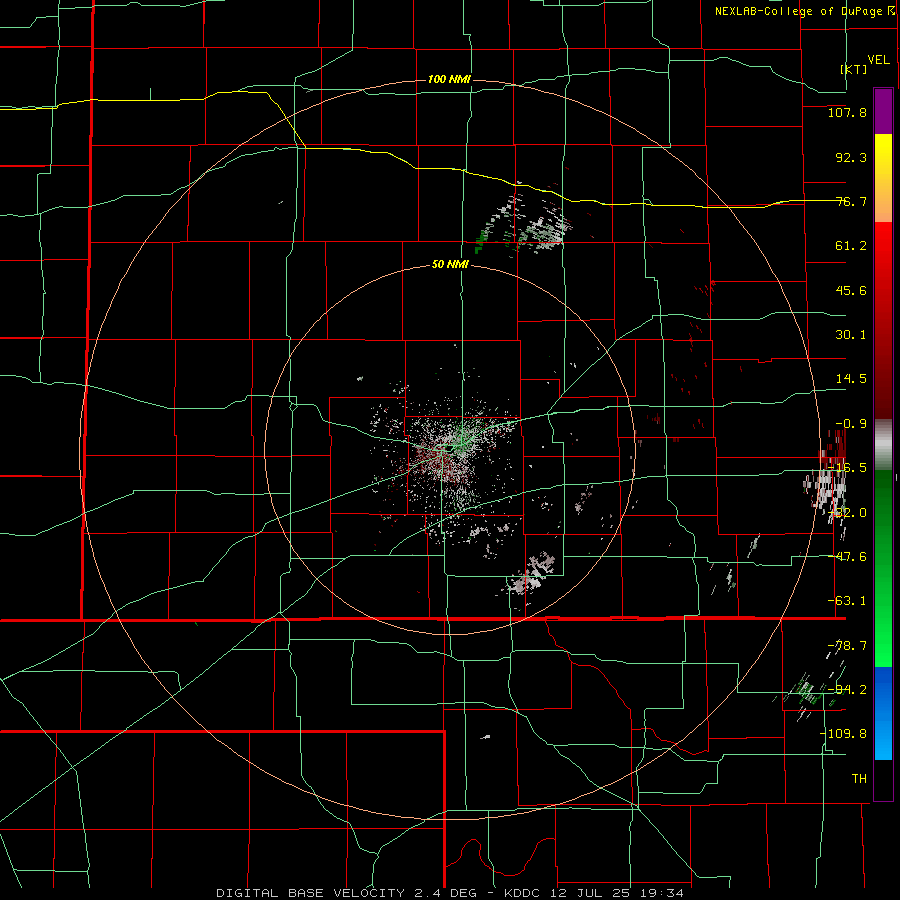Click the [KT] units label
The width and height of the screenshot is (900, 900).
[x=854, y=69]
